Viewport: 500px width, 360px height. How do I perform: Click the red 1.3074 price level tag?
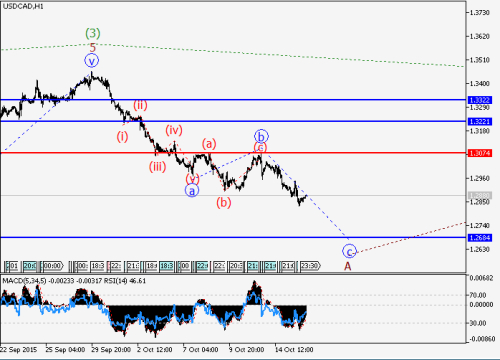tap(480, 153)
